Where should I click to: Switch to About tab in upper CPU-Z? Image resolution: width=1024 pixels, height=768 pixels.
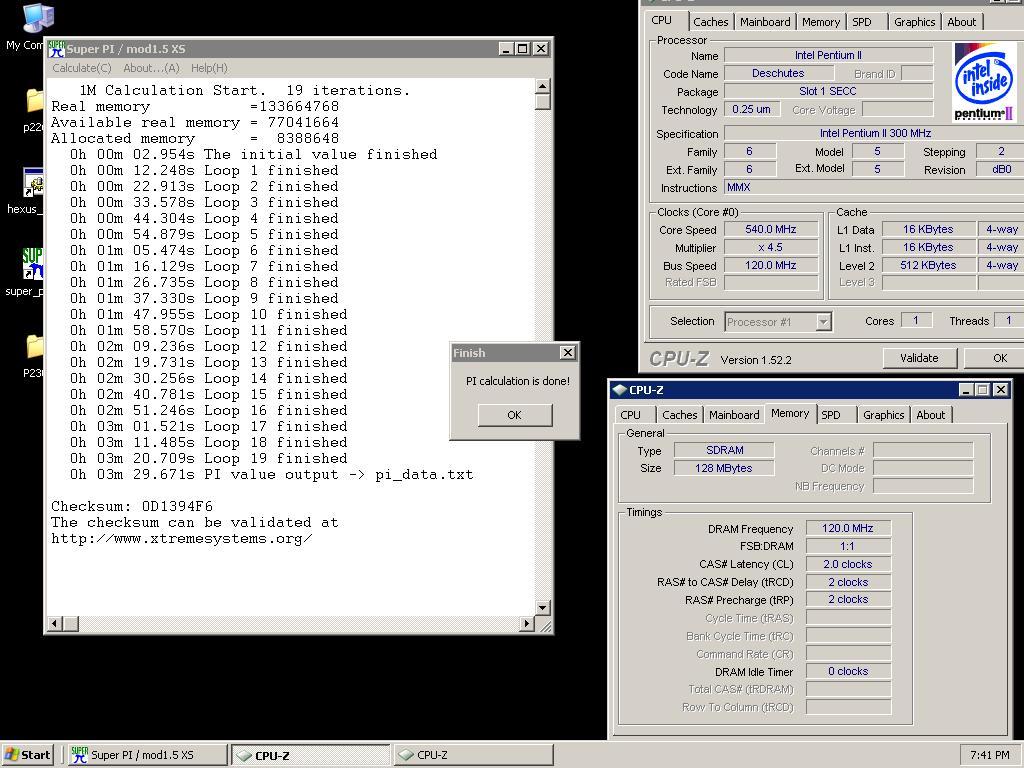point(961,22)
